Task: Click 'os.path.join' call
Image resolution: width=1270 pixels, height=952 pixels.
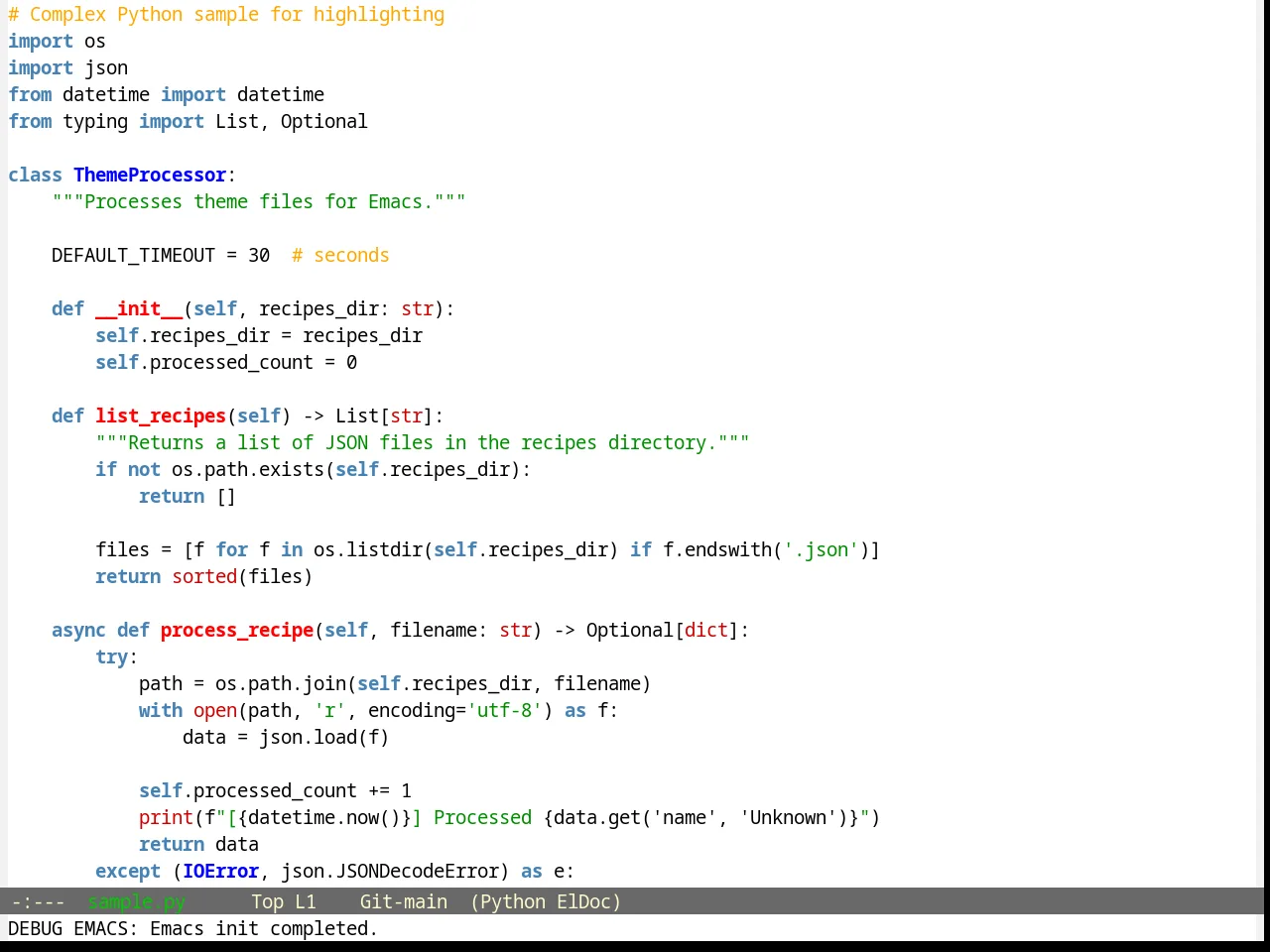Action: pyautogui.click(x=281, y=683)
